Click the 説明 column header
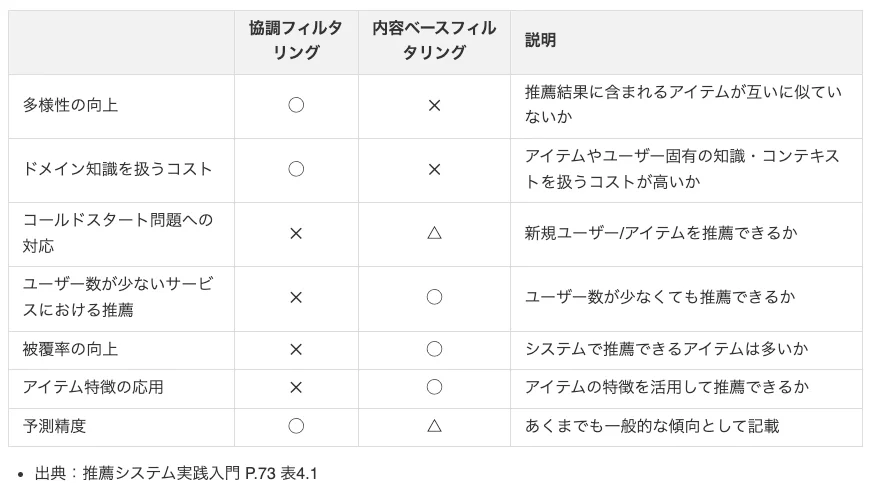 coord(541,41)
